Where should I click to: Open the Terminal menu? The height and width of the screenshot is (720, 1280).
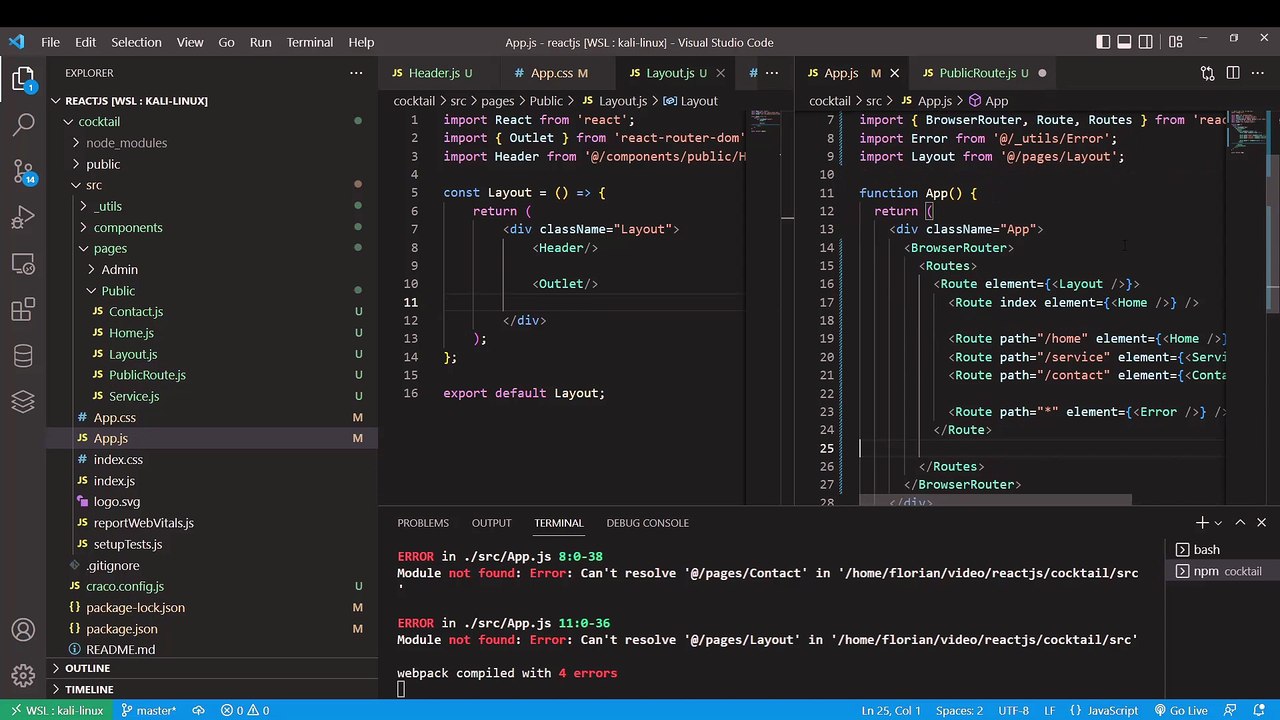click(x=309, y=42)
